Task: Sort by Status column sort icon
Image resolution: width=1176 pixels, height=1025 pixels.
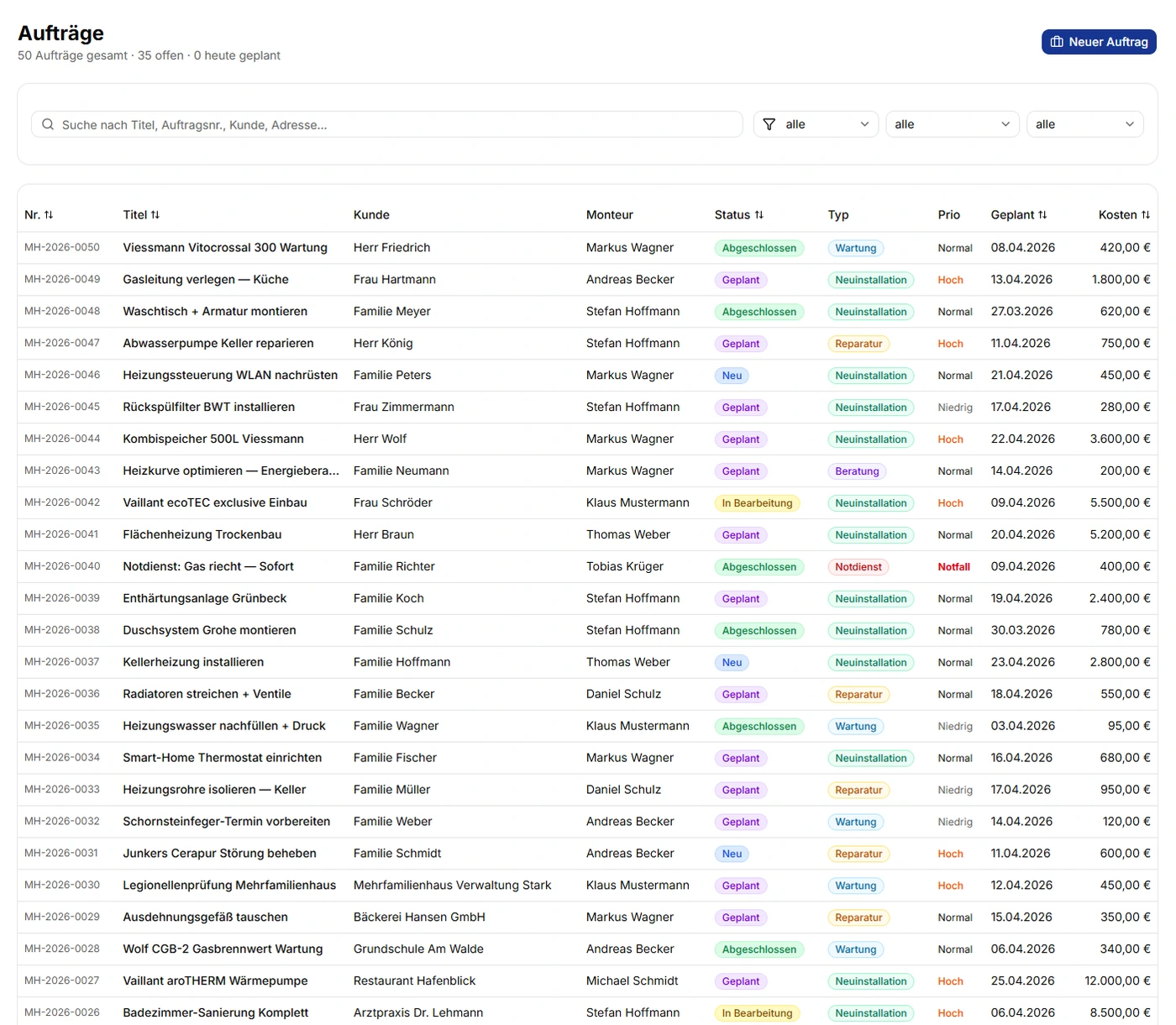Action: (x=759, y=215)
